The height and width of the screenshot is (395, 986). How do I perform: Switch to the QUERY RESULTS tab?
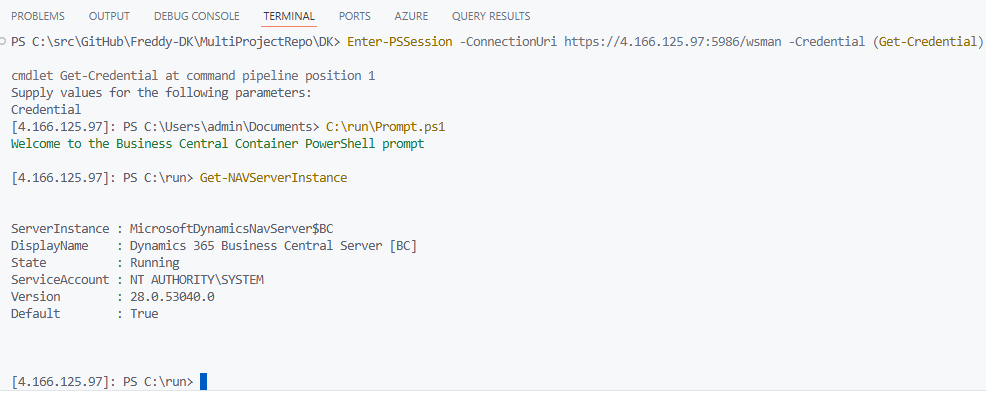(491, 16)
